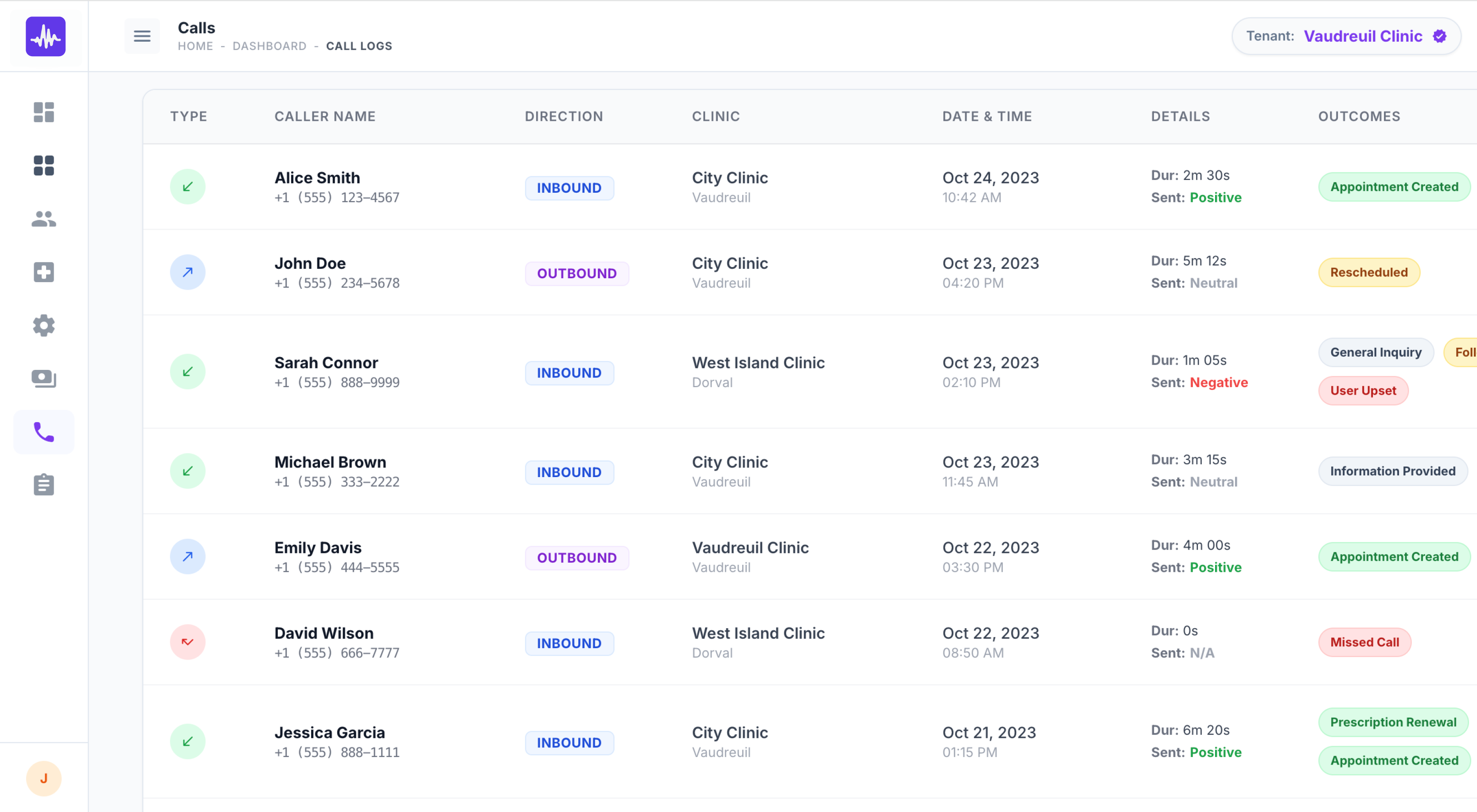Open the dashboard layout sidebar icon
The width and height of the screenshot is (1477, 812).
click(43, 113)
